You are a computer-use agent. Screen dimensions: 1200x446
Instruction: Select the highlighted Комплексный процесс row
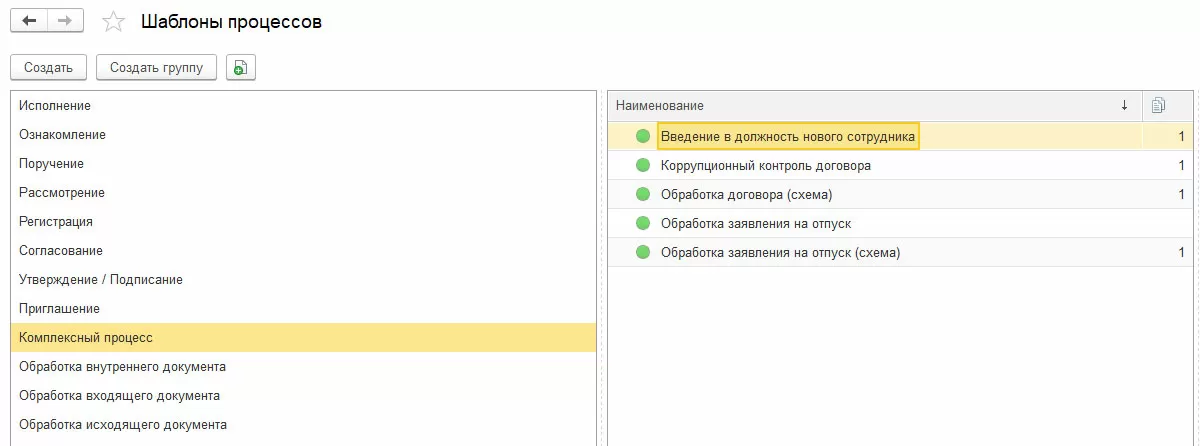303,337
